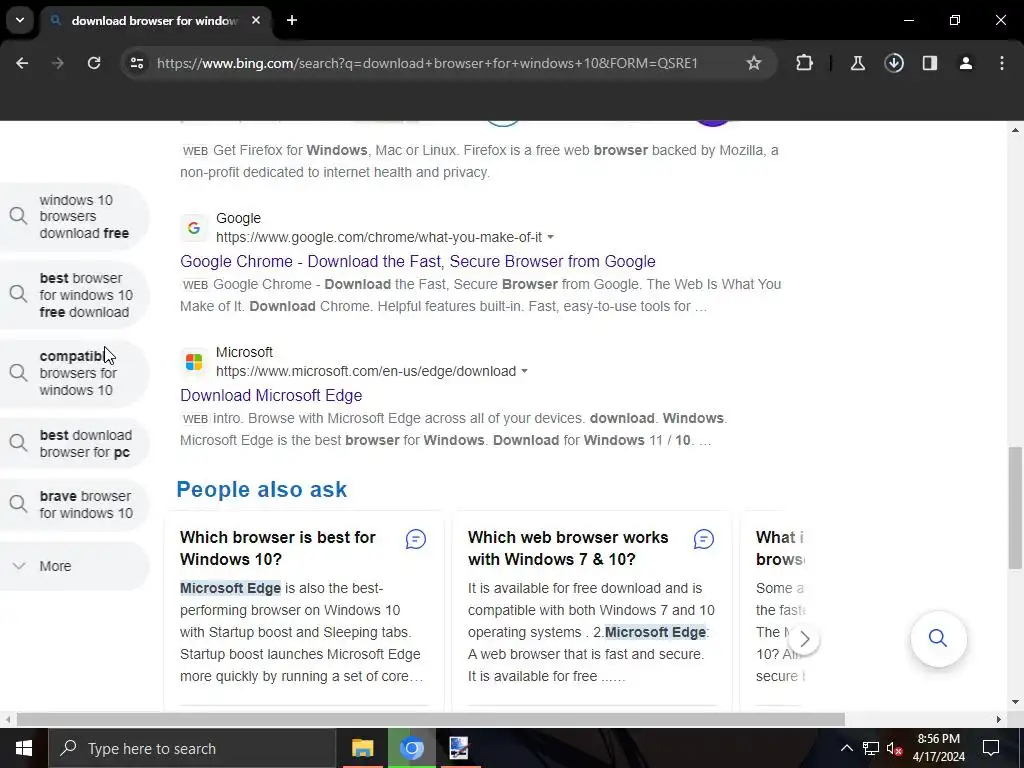
Task: Click the Microsoft logo favicon
Action: 194,361
